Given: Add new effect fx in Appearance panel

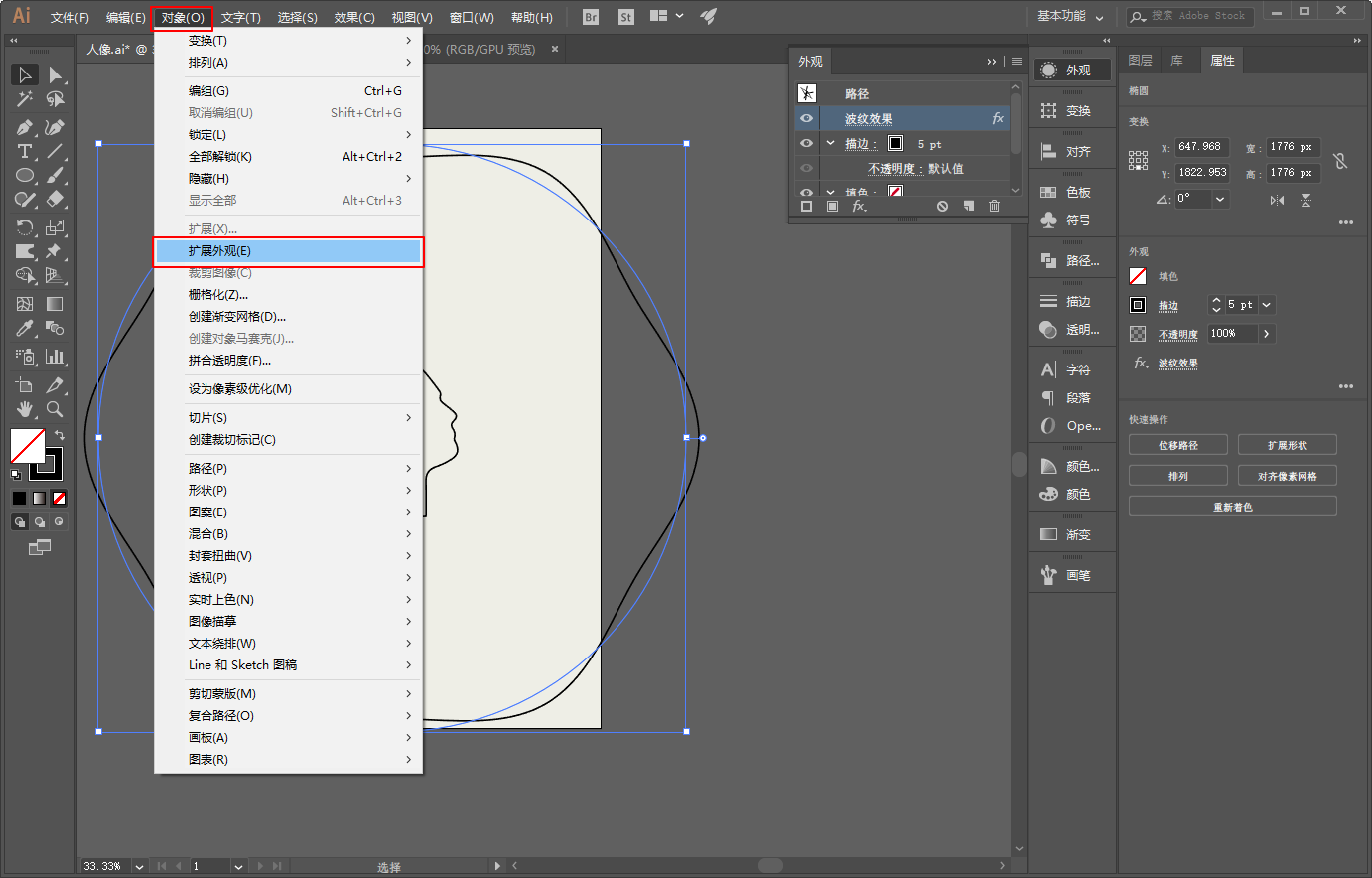Looking at the screenshot, I should [859, 206].
